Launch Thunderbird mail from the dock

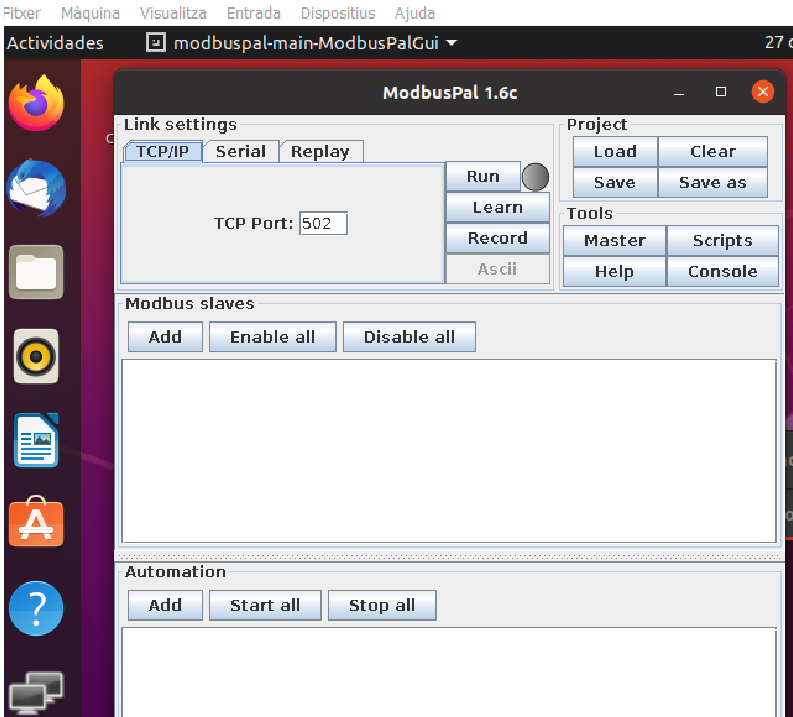(x=36, y=188)
